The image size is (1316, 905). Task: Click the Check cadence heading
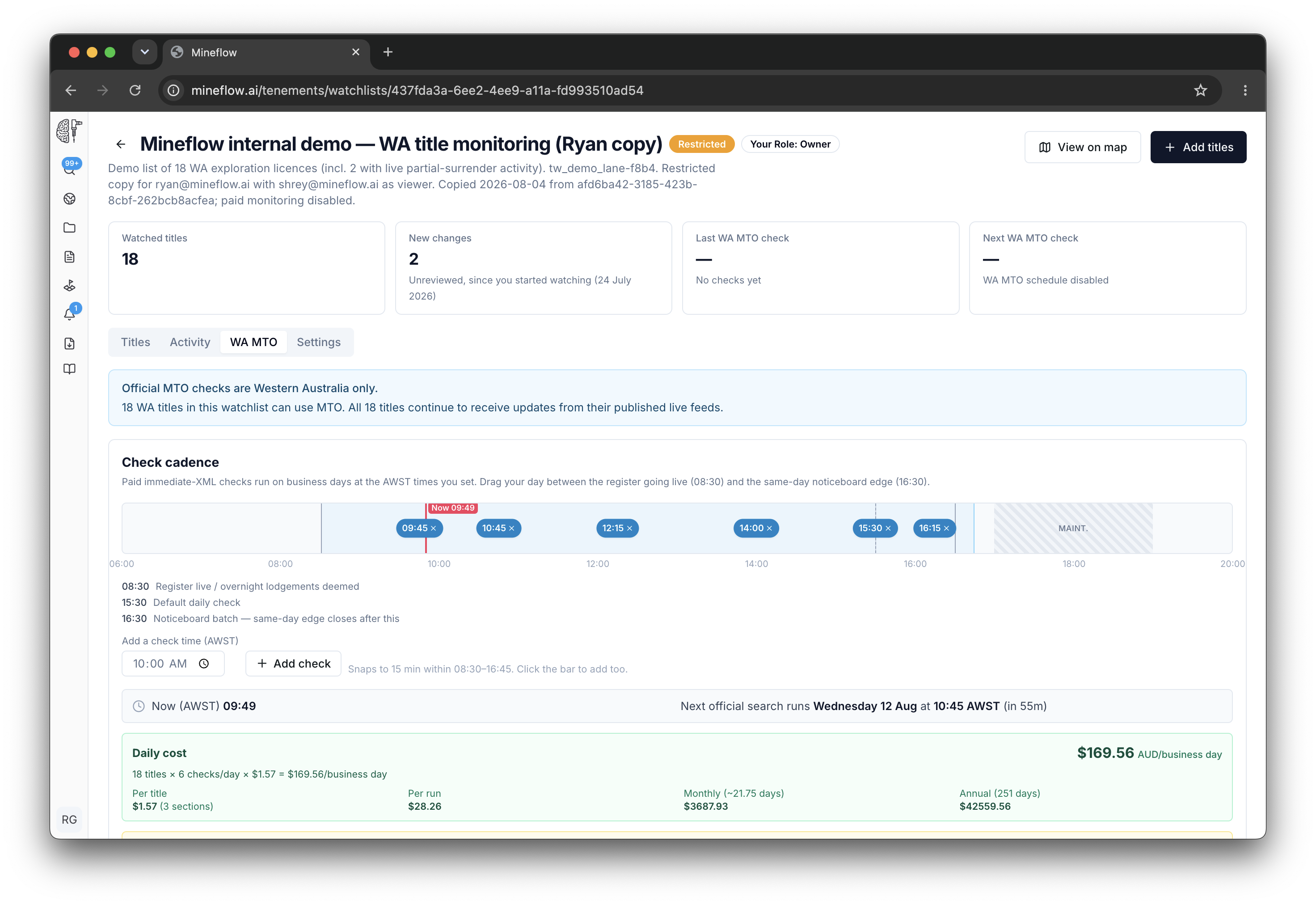pyautogui.click(x=170, y=463)
